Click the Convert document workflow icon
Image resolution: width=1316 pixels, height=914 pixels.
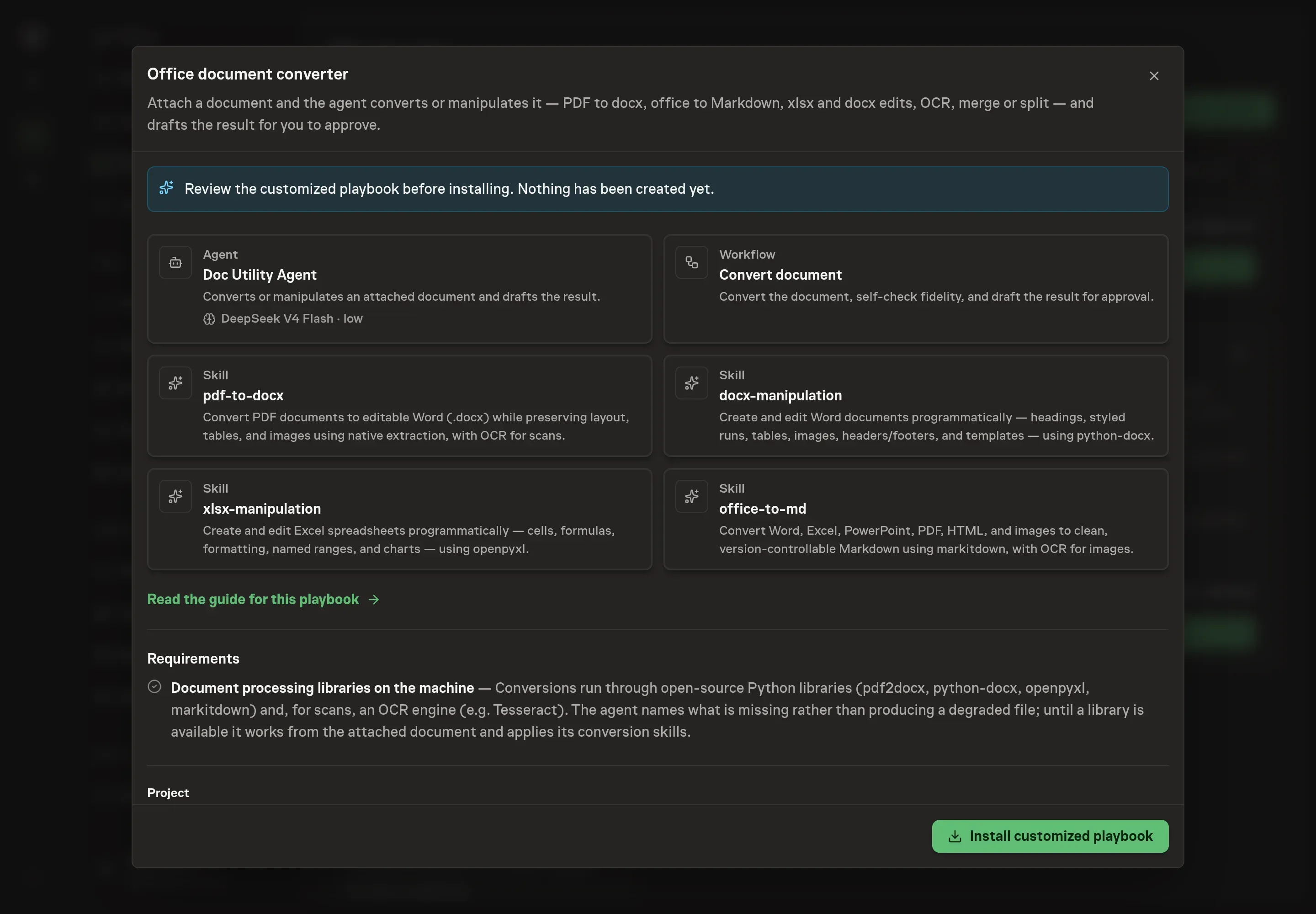(692, 262)
